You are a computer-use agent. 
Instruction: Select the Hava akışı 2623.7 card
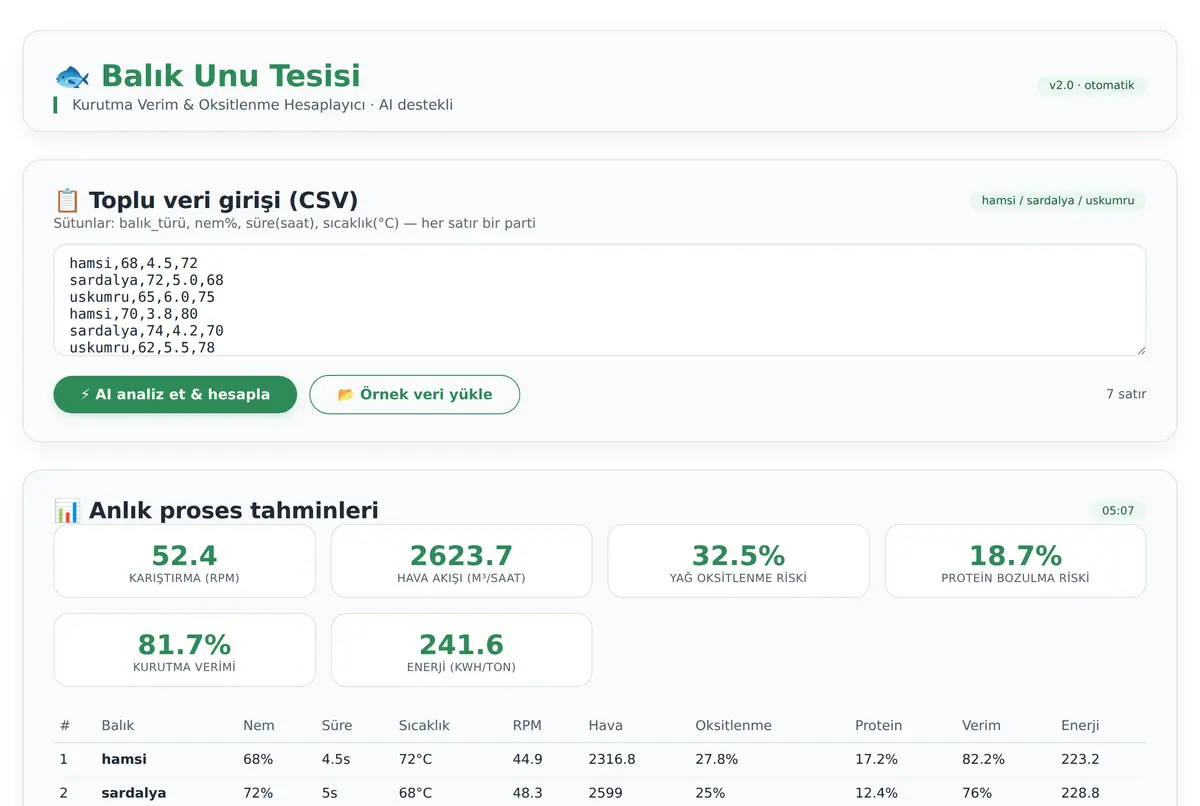click(461, 561)
